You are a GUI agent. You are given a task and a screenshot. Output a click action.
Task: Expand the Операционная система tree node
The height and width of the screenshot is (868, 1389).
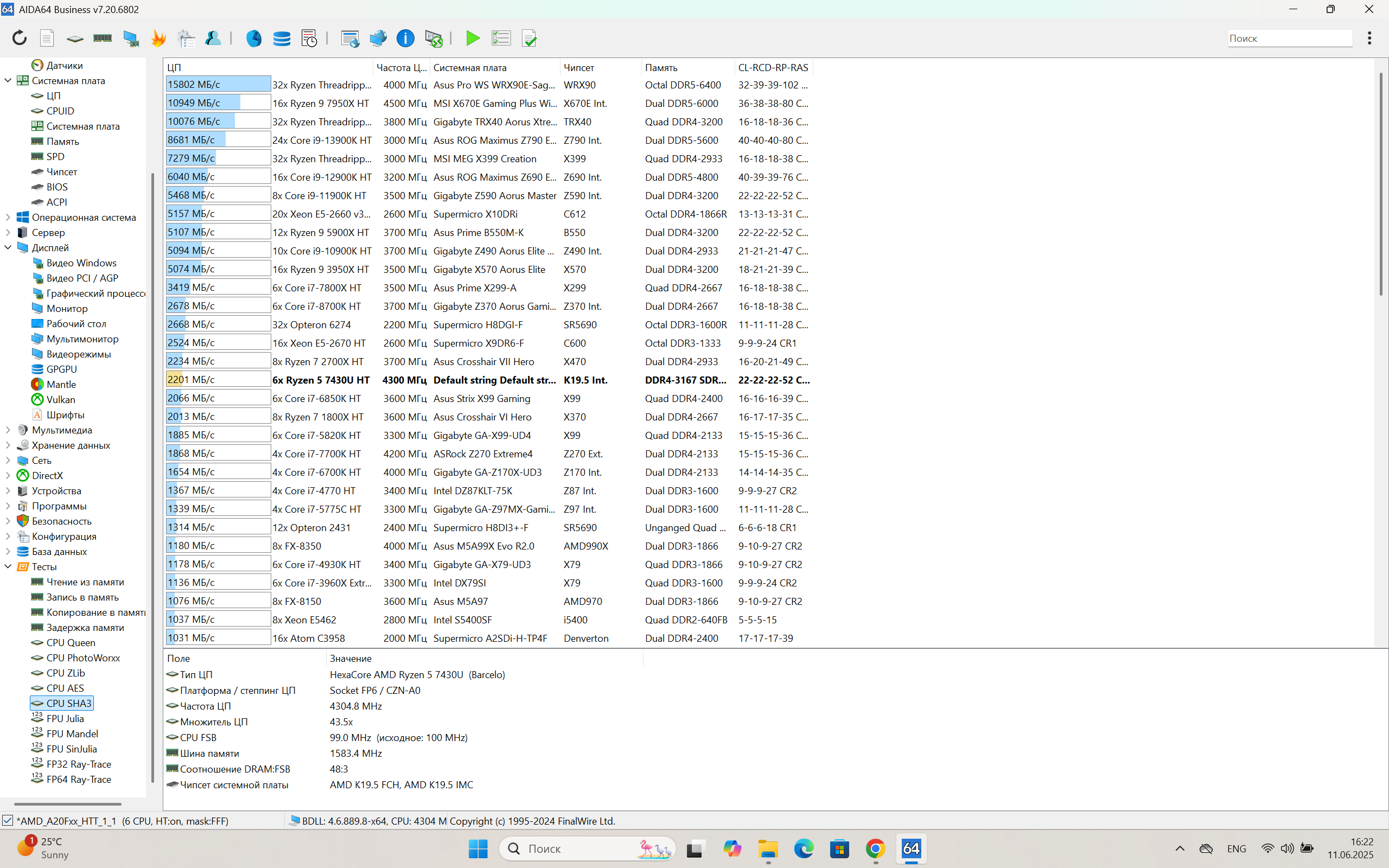8,218
